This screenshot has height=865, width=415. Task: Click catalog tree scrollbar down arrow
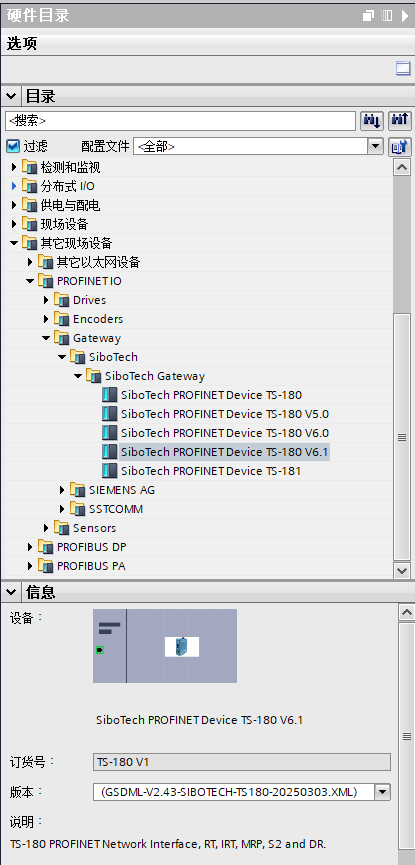[x=402, y=570]
